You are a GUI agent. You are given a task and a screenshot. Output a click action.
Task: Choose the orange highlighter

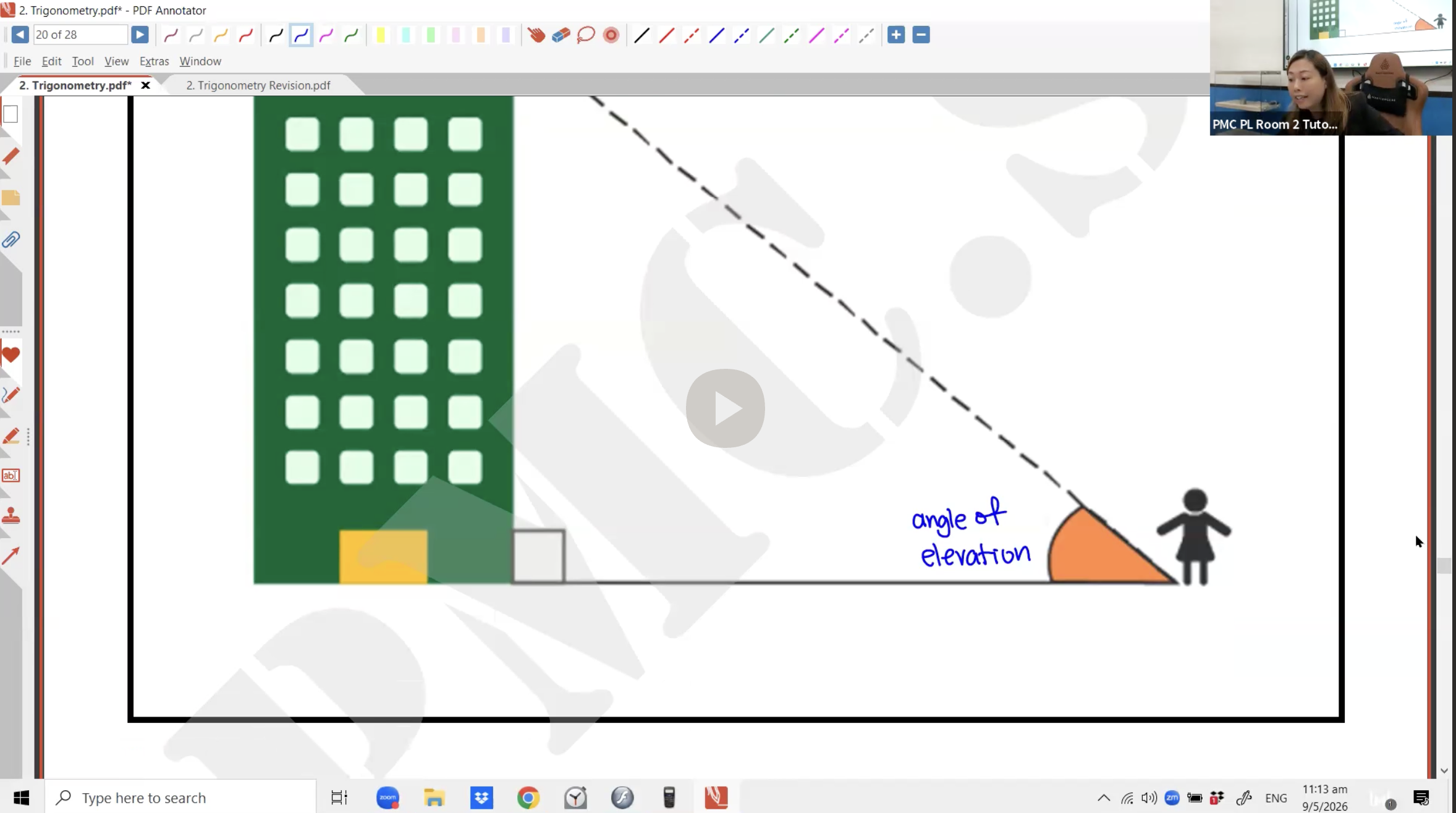click(x=481, y=35)
